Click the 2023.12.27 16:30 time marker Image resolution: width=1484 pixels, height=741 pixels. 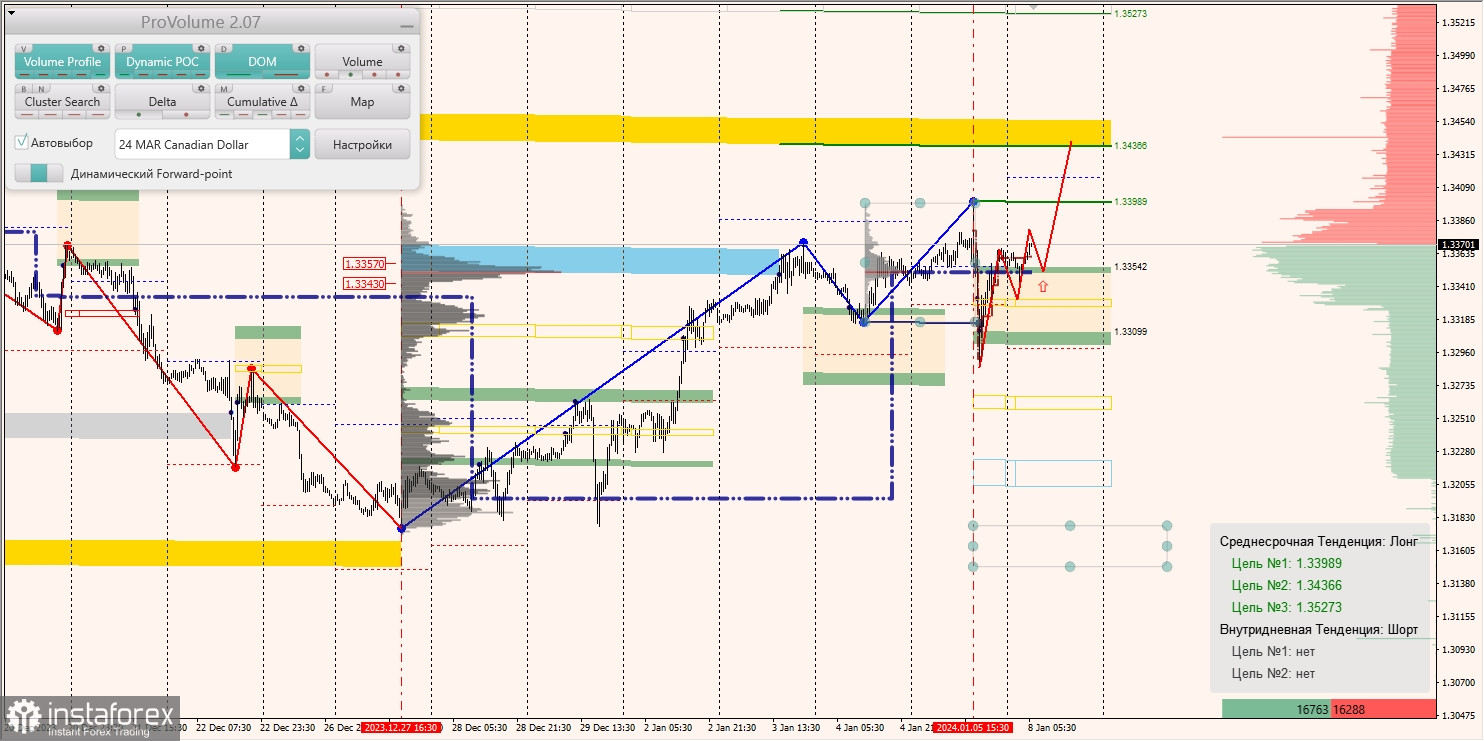400,728
